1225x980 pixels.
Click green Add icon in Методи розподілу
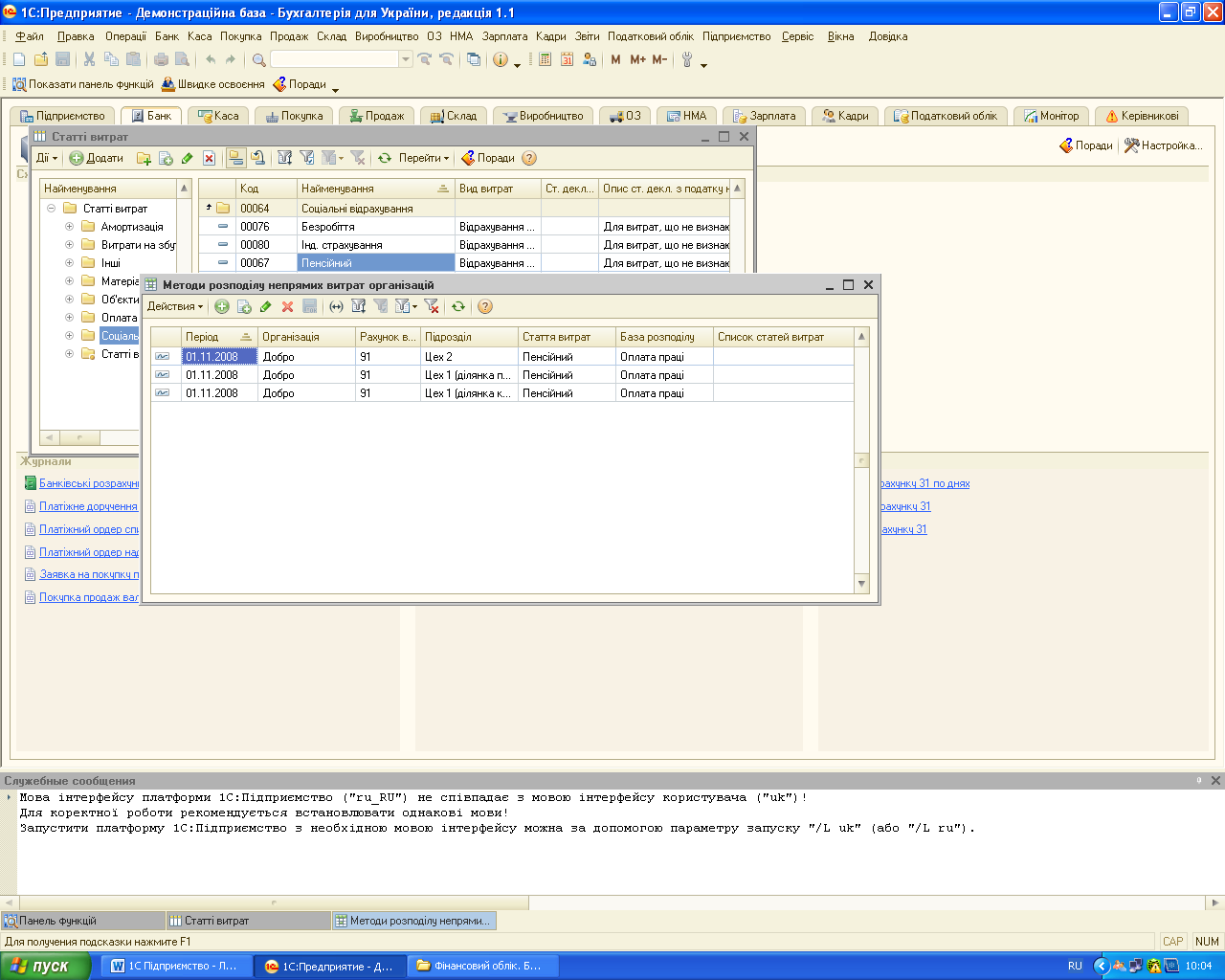(x=222, y=306)
